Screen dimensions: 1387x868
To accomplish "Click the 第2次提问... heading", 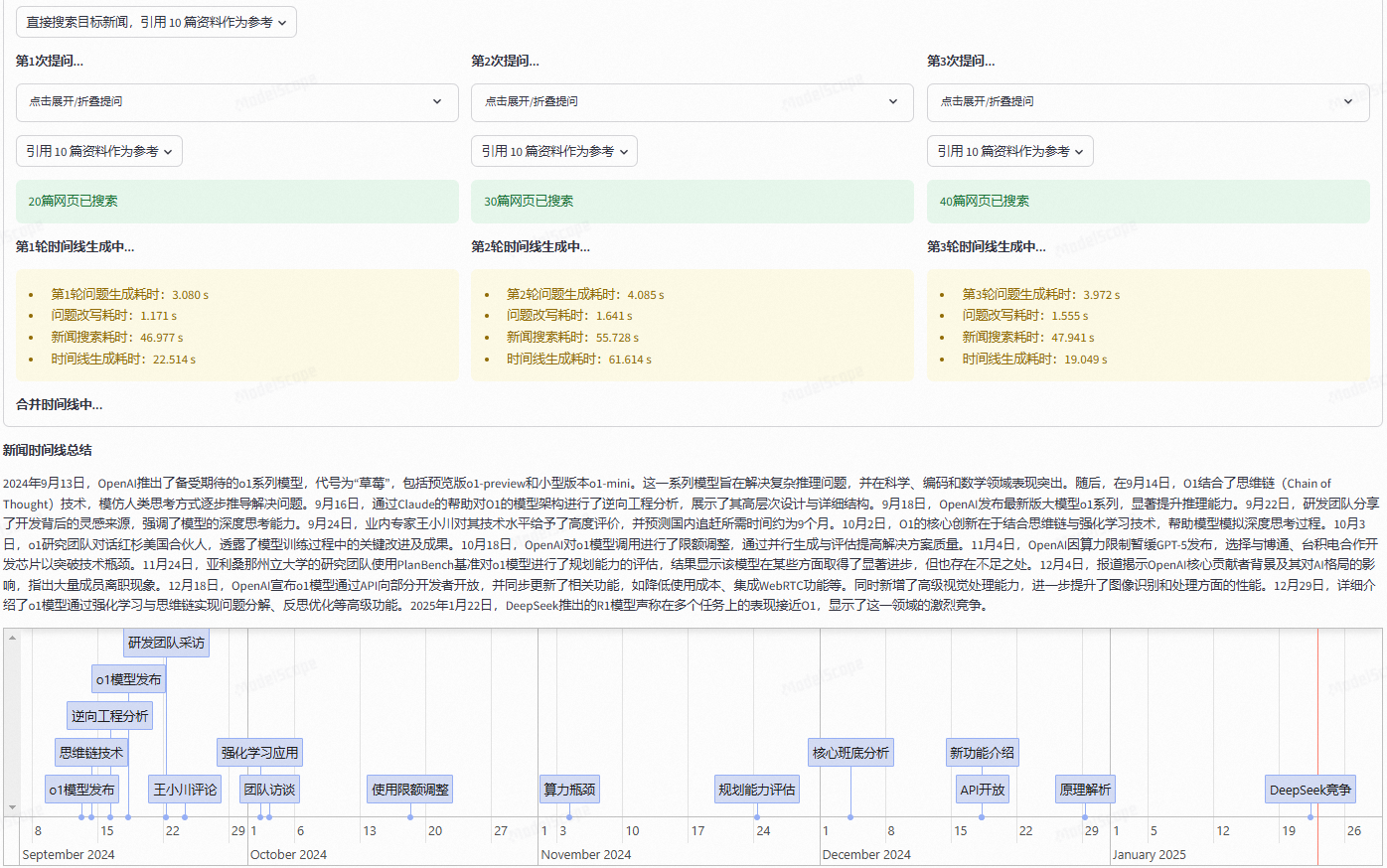I will point(505,61).
